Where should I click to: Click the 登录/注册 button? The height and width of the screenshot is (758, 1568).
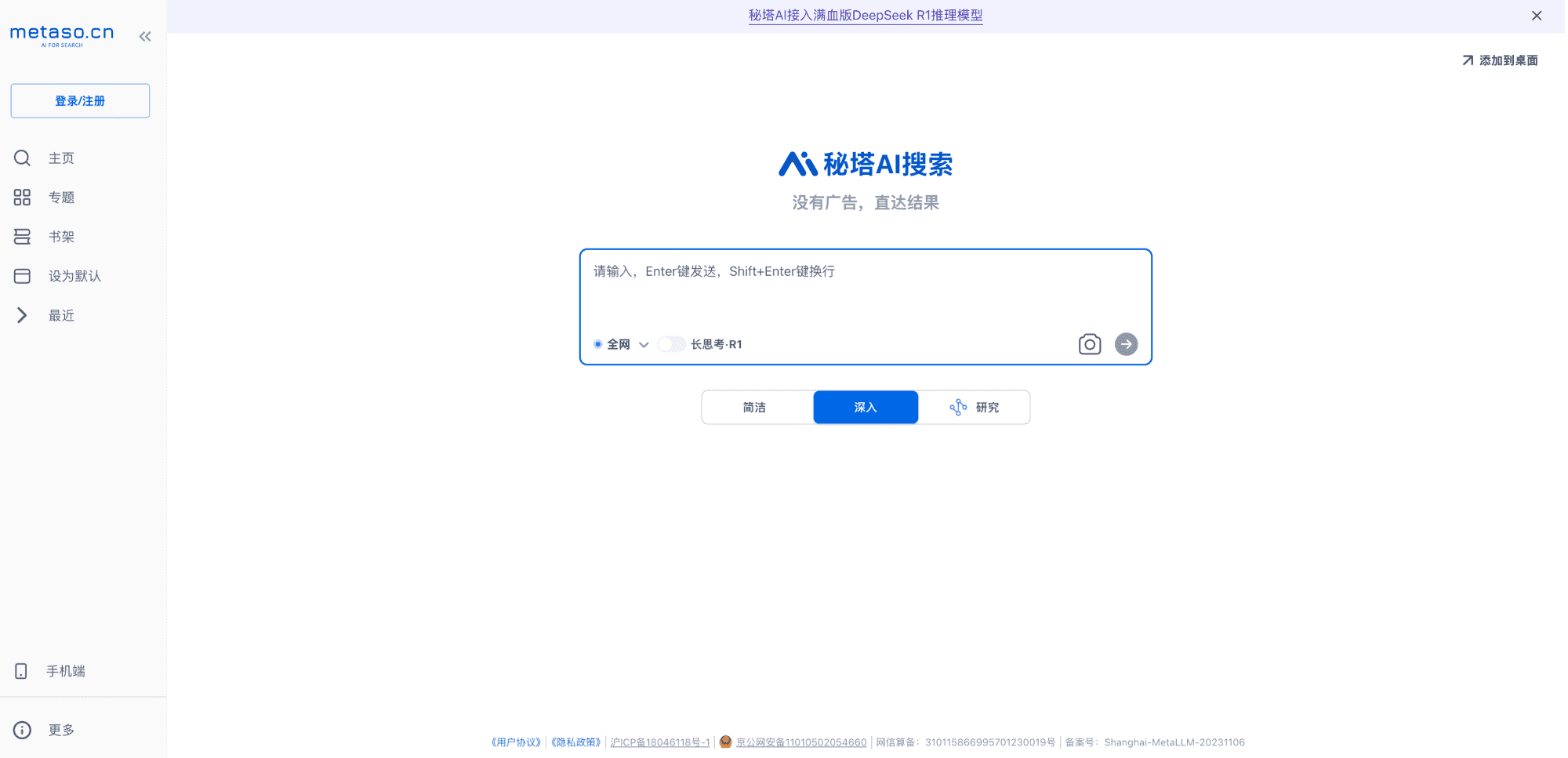80,100
